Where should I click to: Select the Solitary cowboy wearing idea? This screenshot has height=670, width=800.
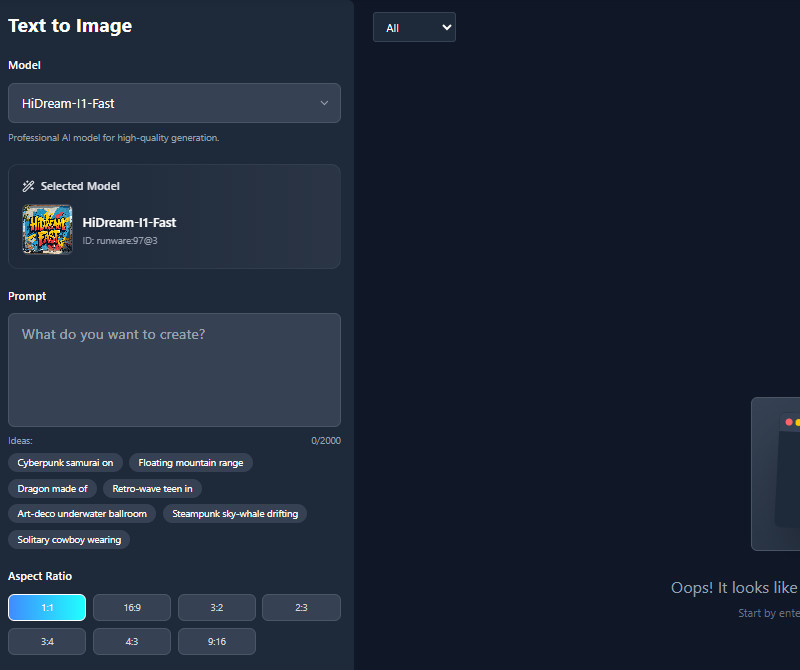(69, 540)
